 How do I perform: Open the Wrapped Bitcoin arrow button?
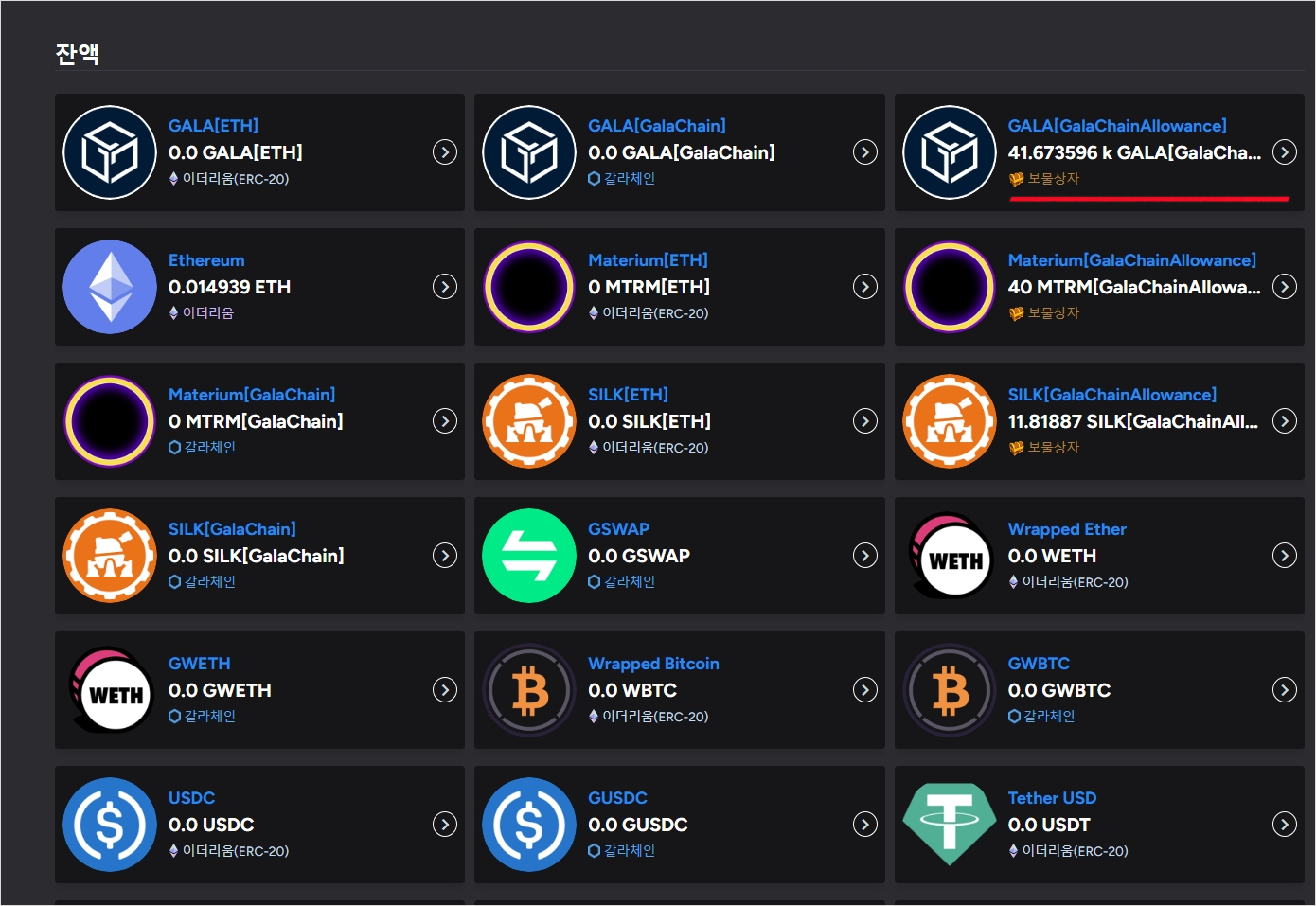pos(865,690)
